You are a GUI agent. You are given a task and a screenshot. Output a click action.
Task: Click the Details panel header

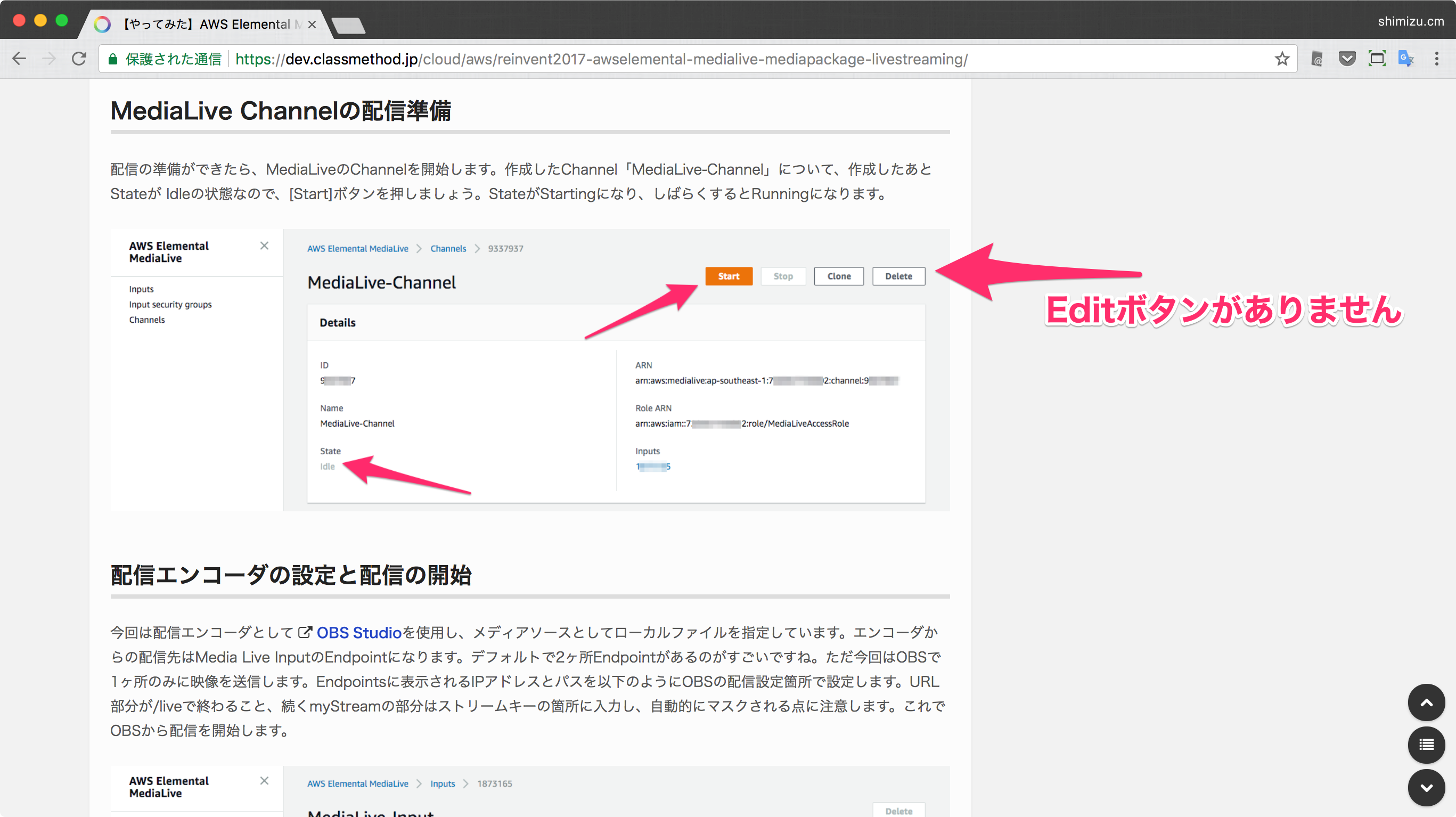tap(616, 322)
